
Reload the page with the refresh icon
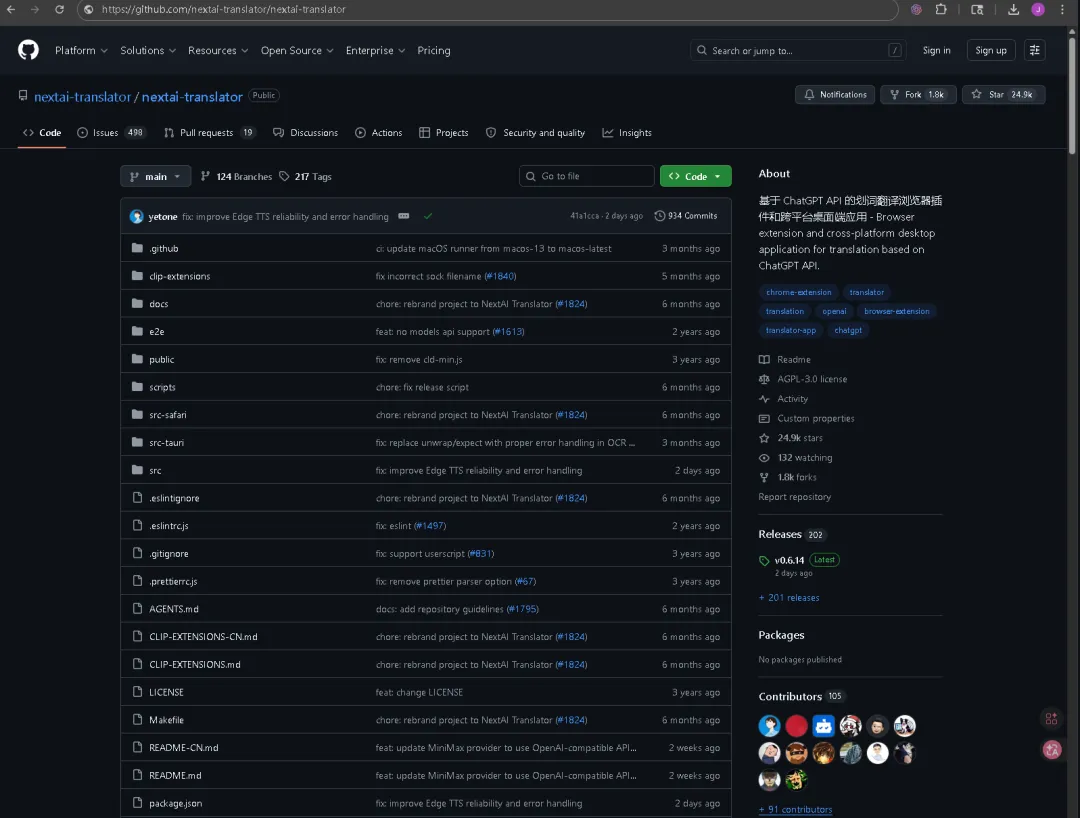coord(59,10)
